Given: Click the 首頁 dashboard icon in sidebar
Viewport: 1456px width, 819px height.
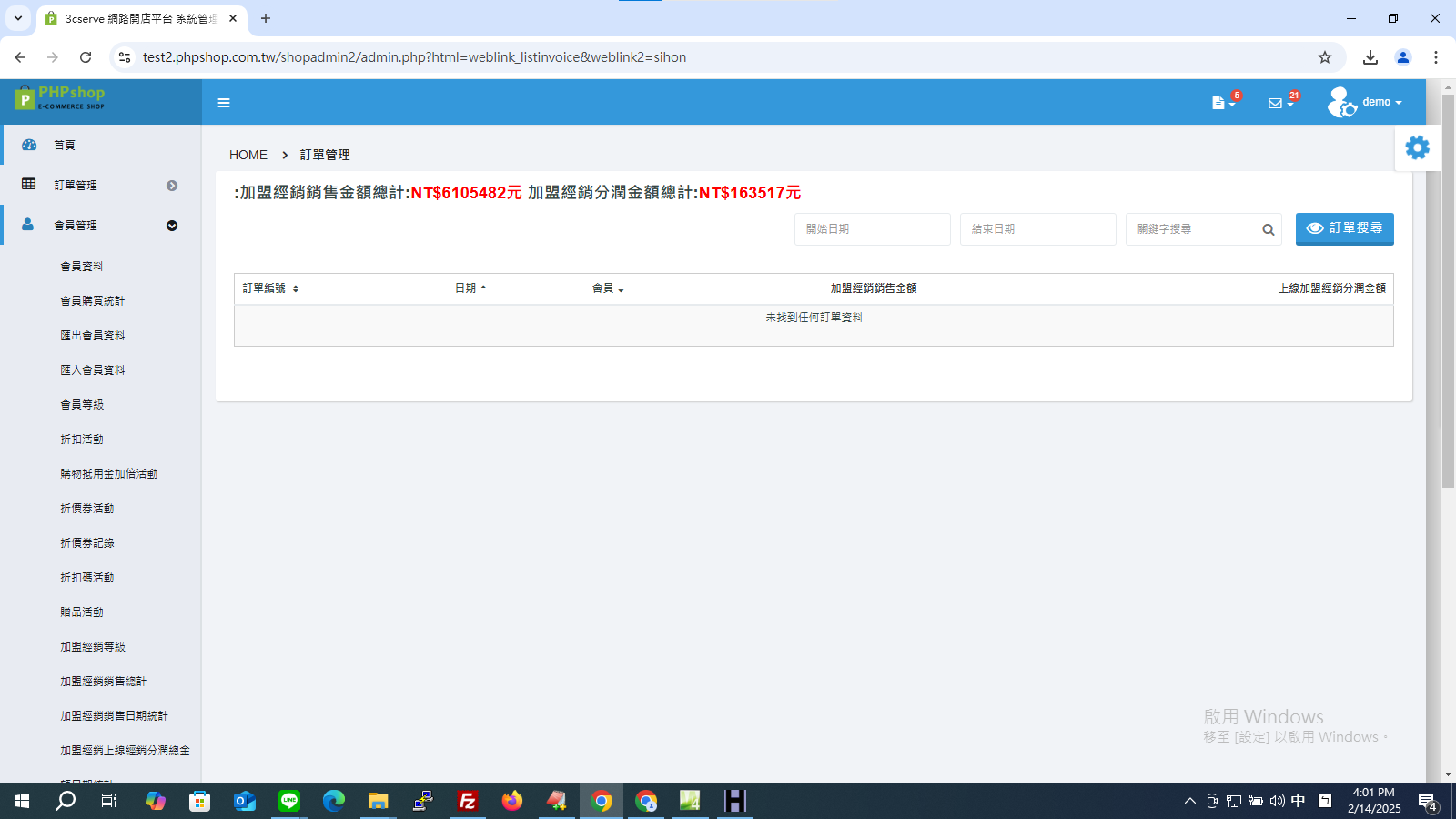Looking at the screenshot, I should point(29,145).
